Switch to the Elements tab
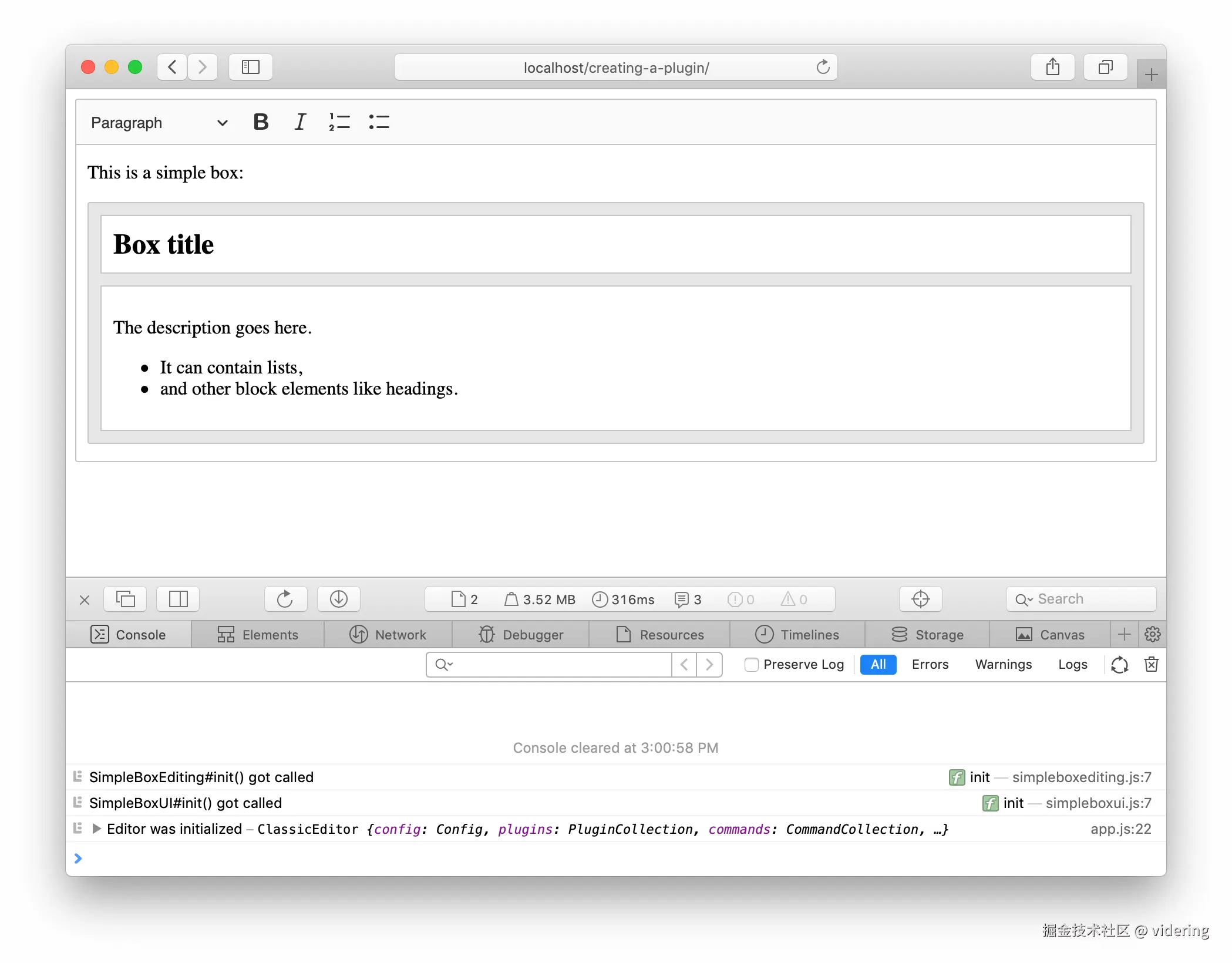 (258, 634)
